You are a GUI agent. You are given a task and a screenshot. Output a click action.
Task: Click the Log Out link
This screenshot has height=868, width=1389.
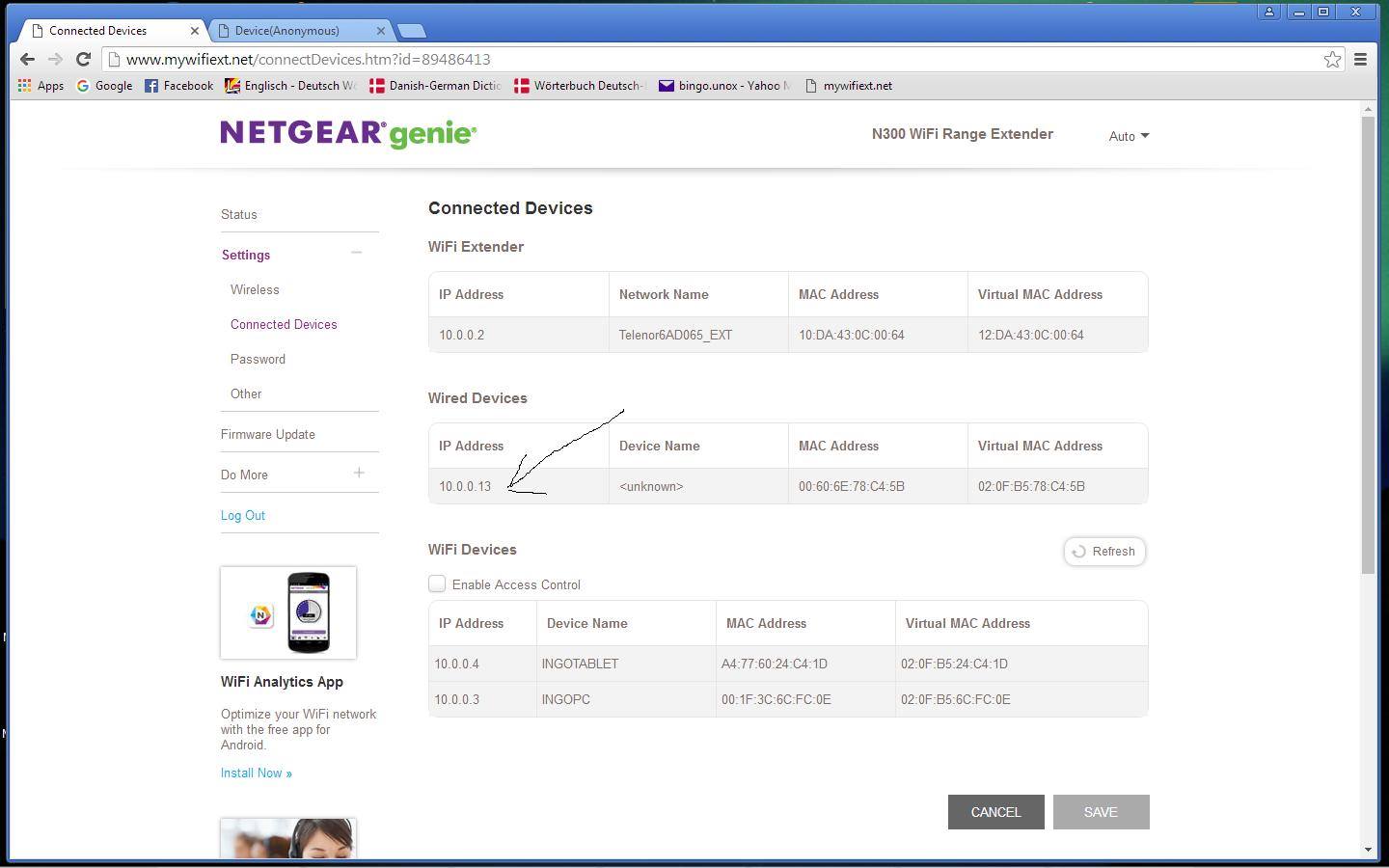243,515
